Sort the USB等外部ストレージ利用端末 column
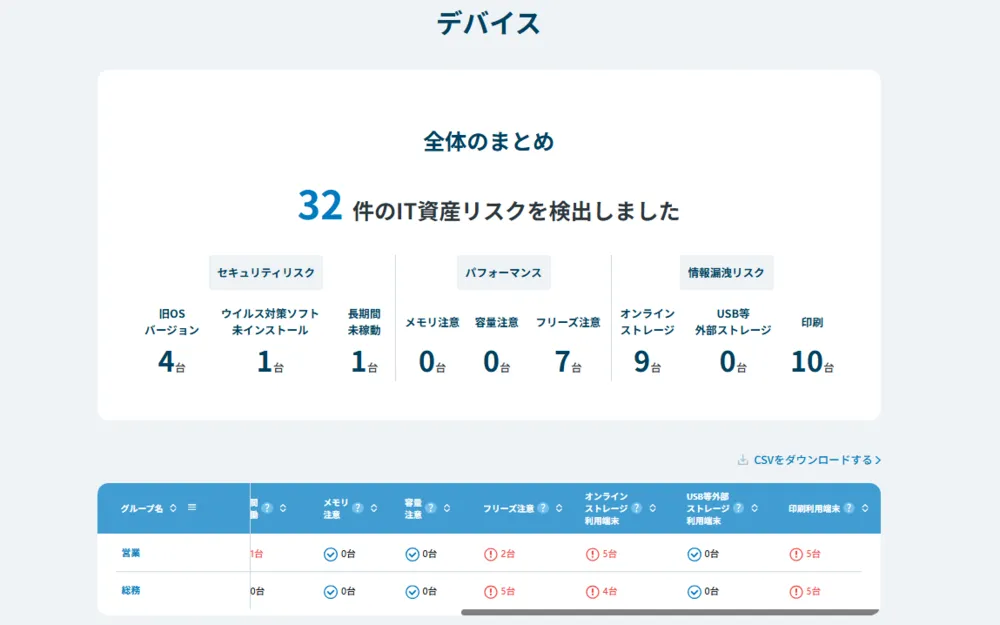The image size is (1000, 625). click(754, 508)
